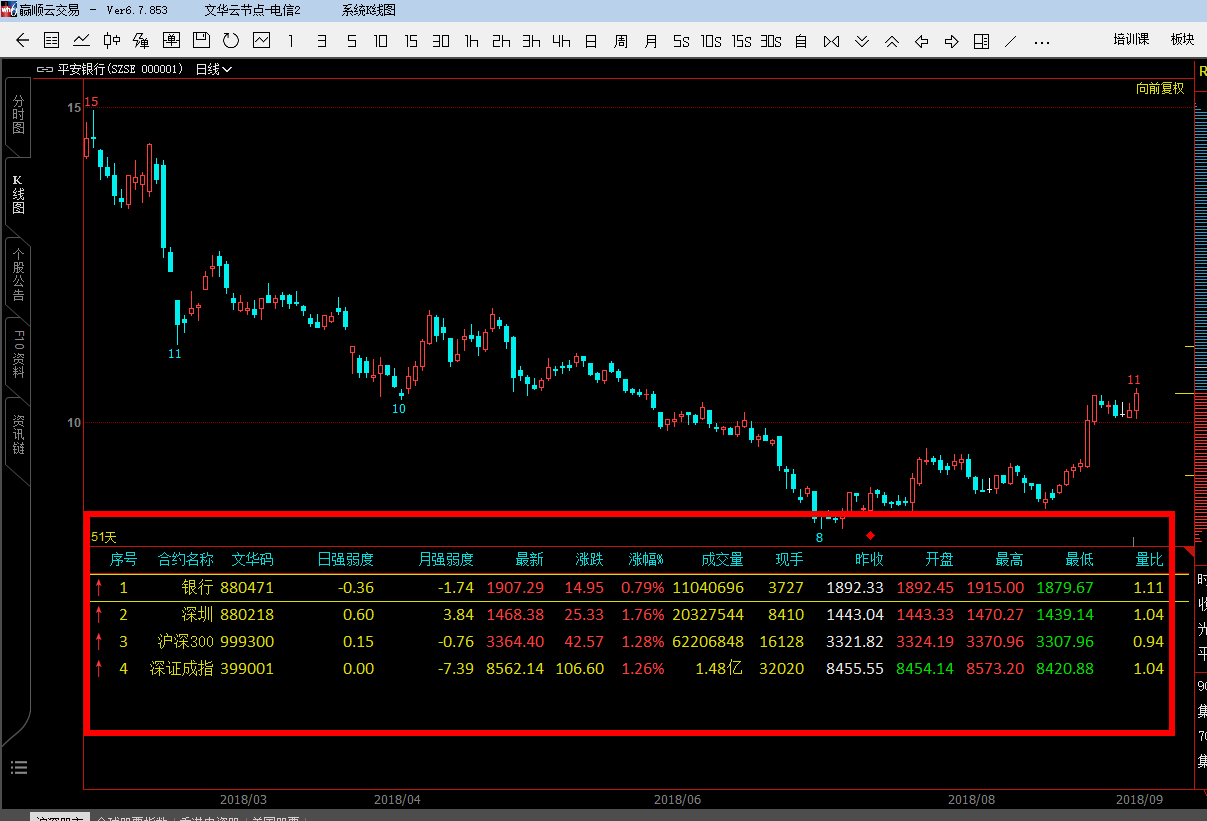The image size is (1207, 821).
Task: Click the split panel layout icon
Action: point(982,41)
